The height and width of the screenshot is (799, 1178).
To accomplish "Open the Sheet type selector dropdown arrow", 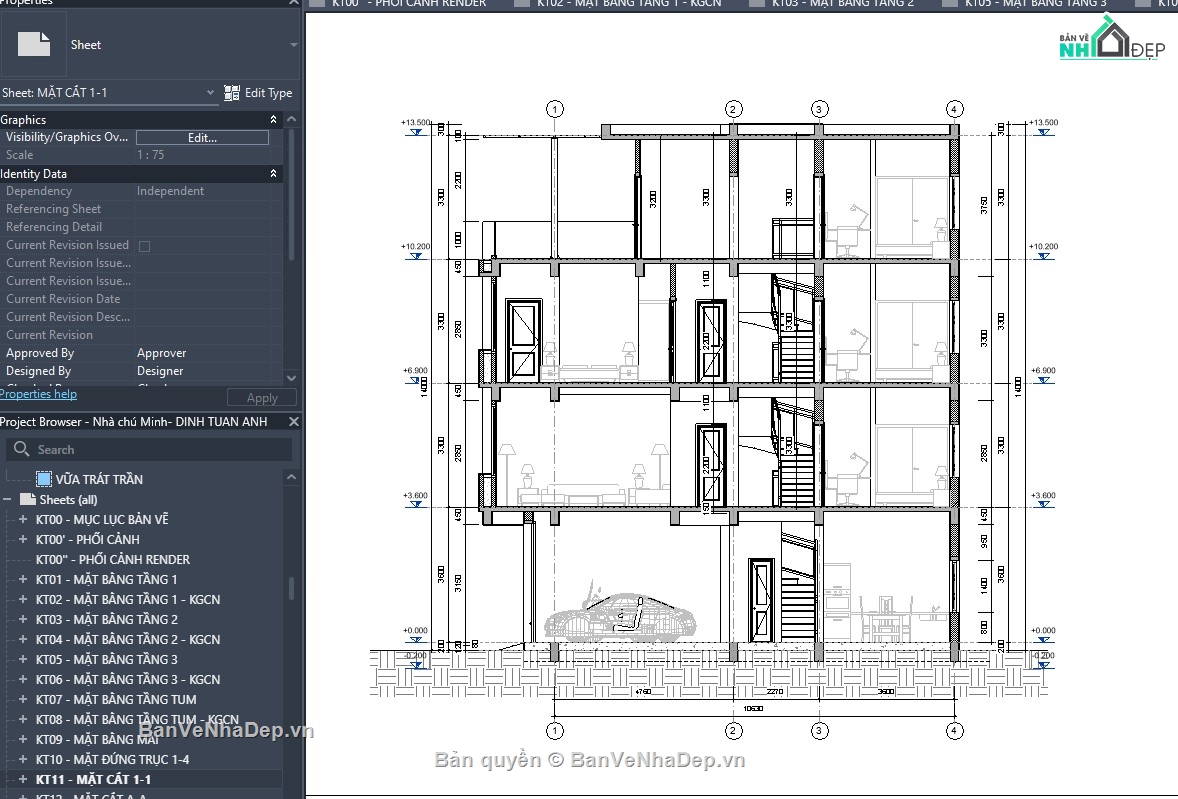I will click(293, 45).
